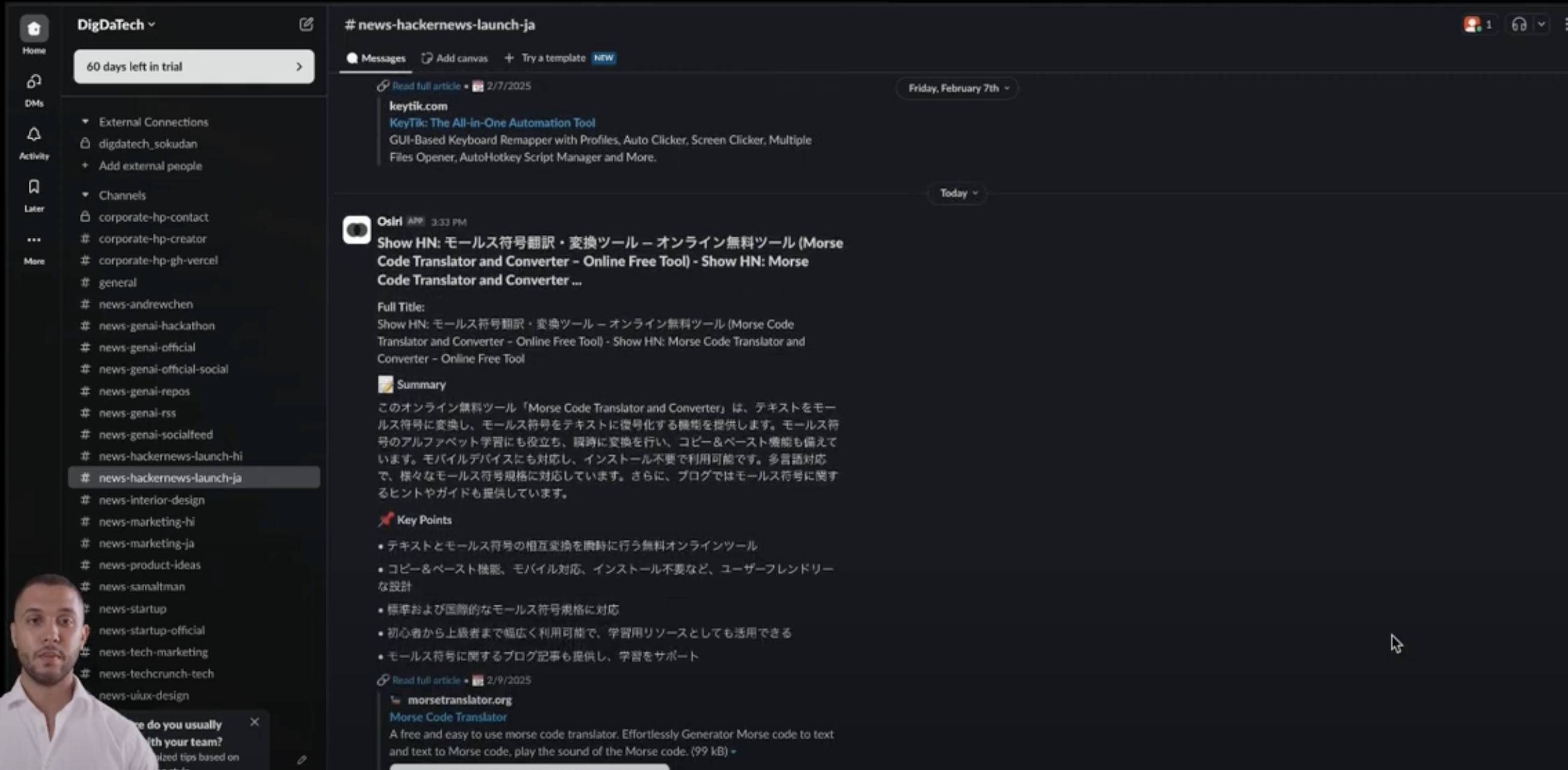Switch to the Messages tab
The image size is (1568, 770).
click(x=376, y=58)
